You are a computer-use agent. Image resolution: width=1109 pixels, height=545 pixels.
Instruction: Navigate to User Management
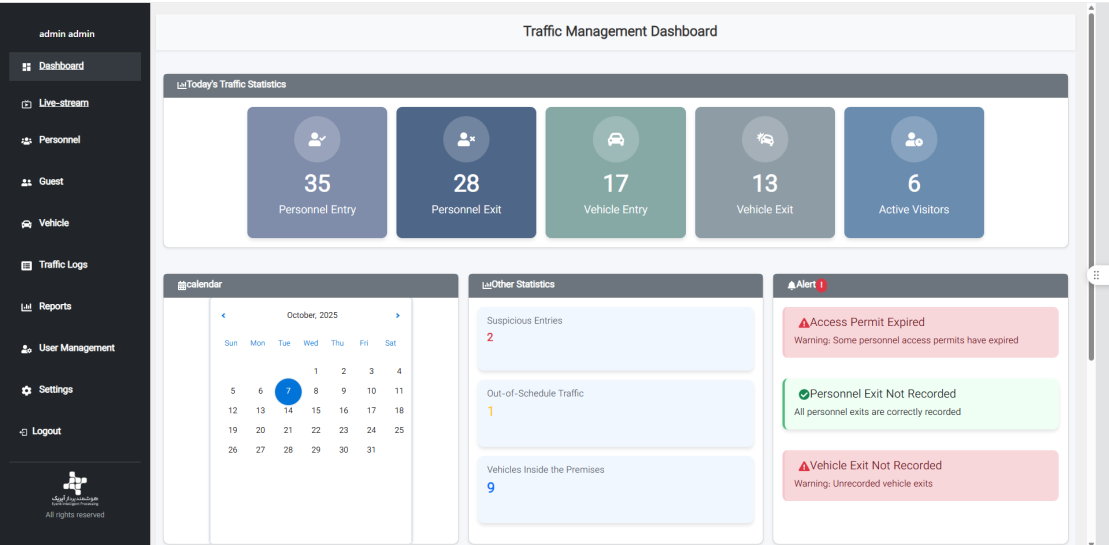click(x=76, y=348)
